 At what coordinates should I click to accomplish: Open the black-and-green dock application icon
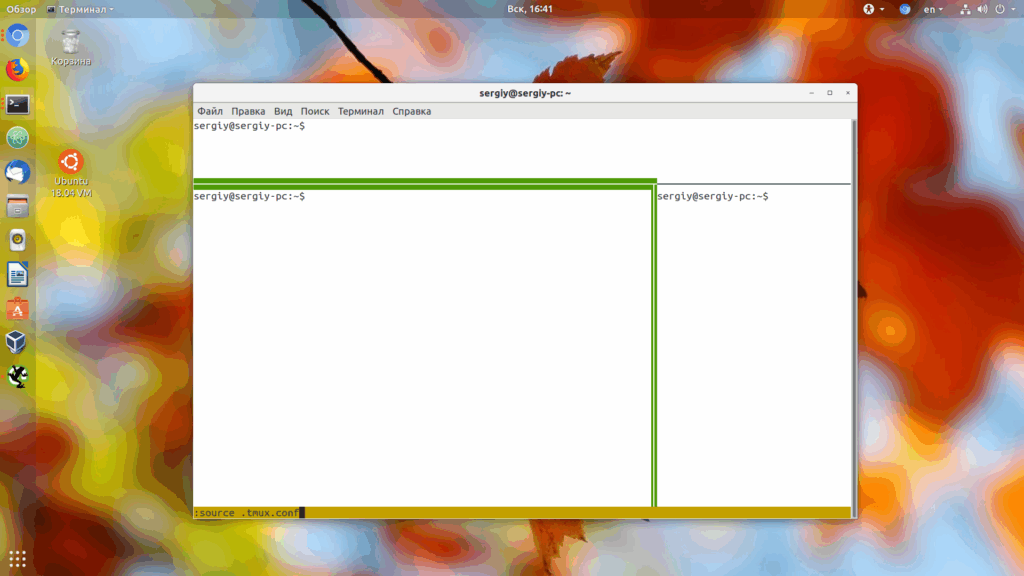tap(18, 376)
